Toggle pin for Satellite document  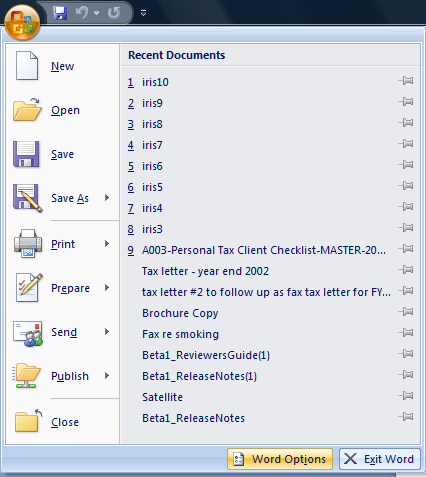click(x=406, y=396)
